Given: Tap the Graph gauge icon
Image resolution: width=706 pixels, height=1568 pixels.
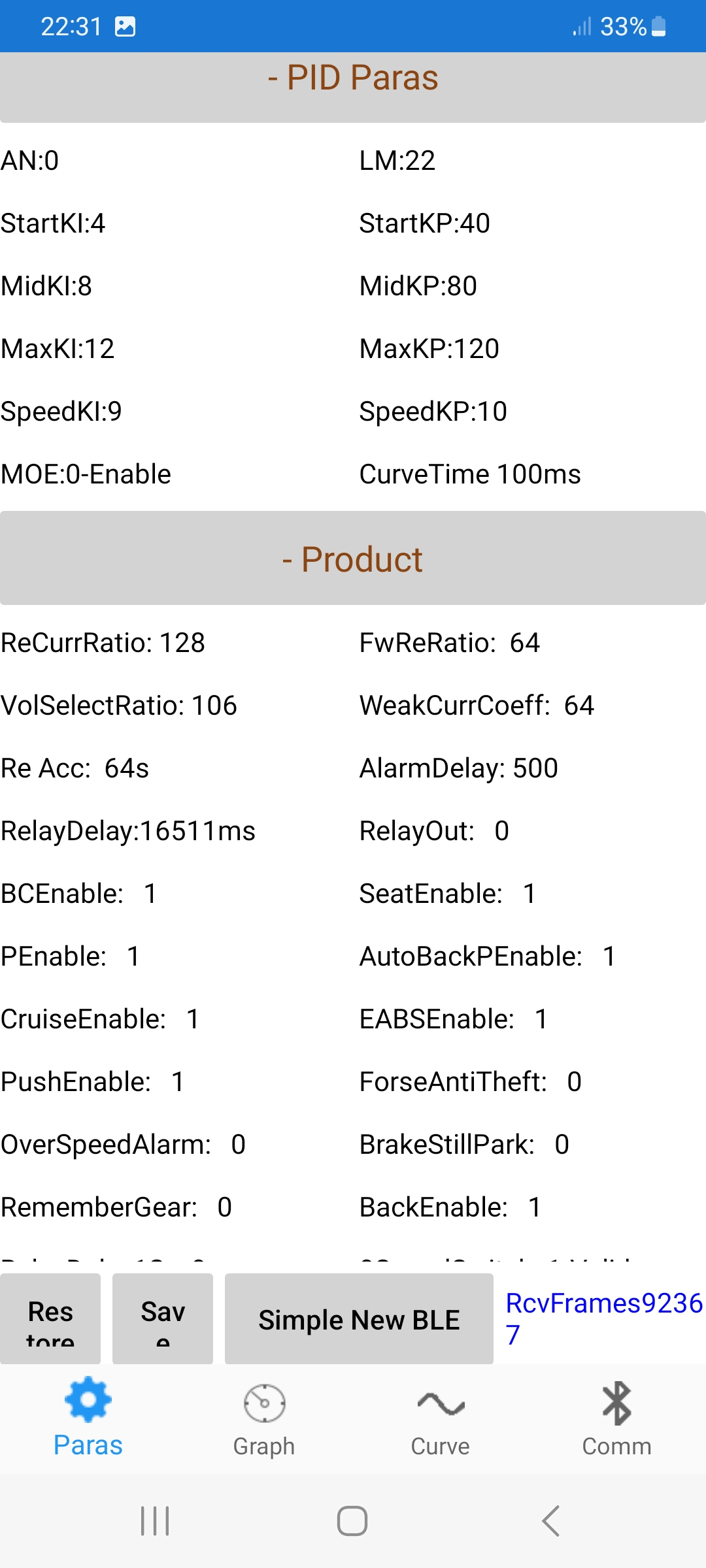Looking at the screenshot, I should pos(264,1403).
